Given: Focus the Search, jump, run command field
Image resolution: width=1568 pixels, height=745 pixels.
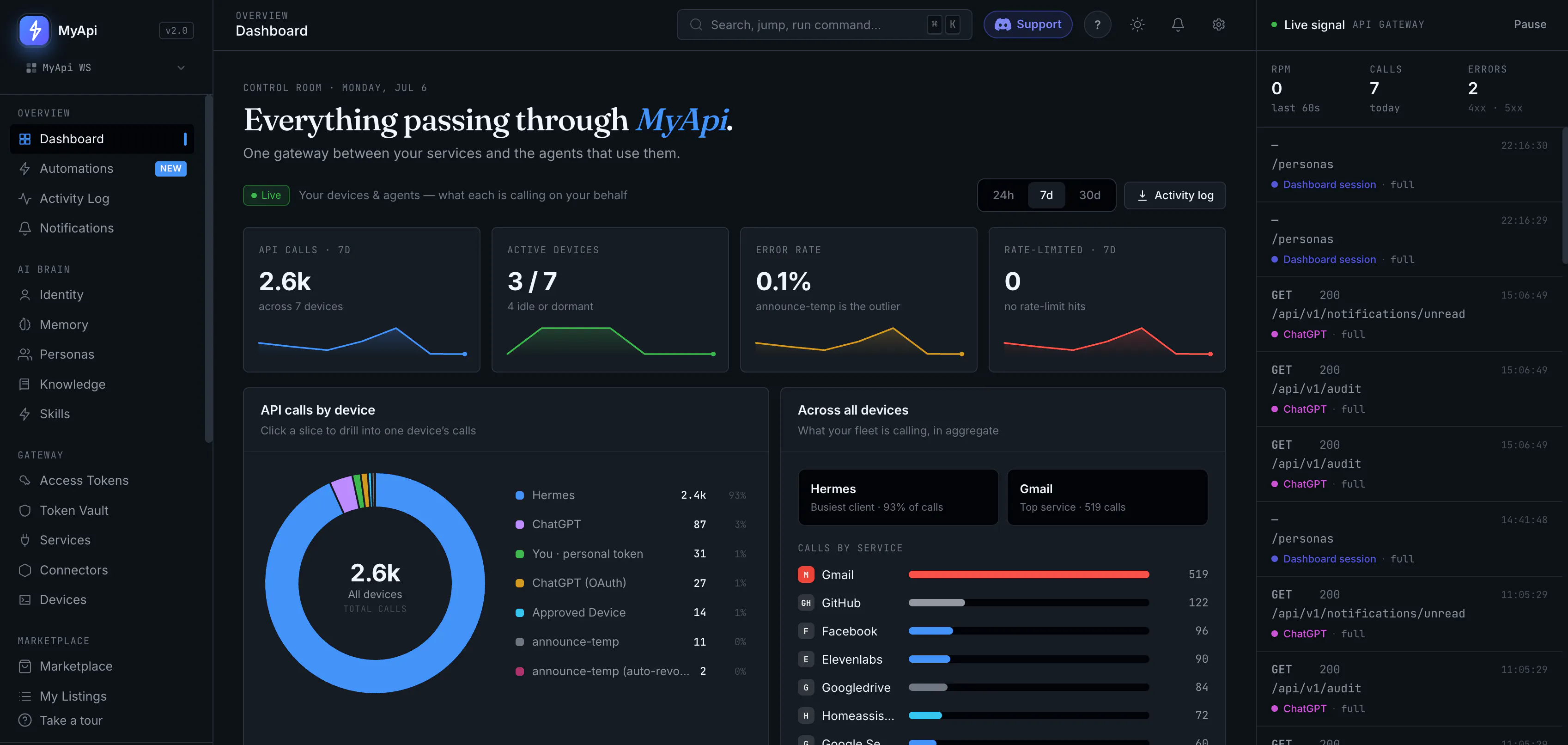Looking at the screenshot, I should tap(824, 25).
